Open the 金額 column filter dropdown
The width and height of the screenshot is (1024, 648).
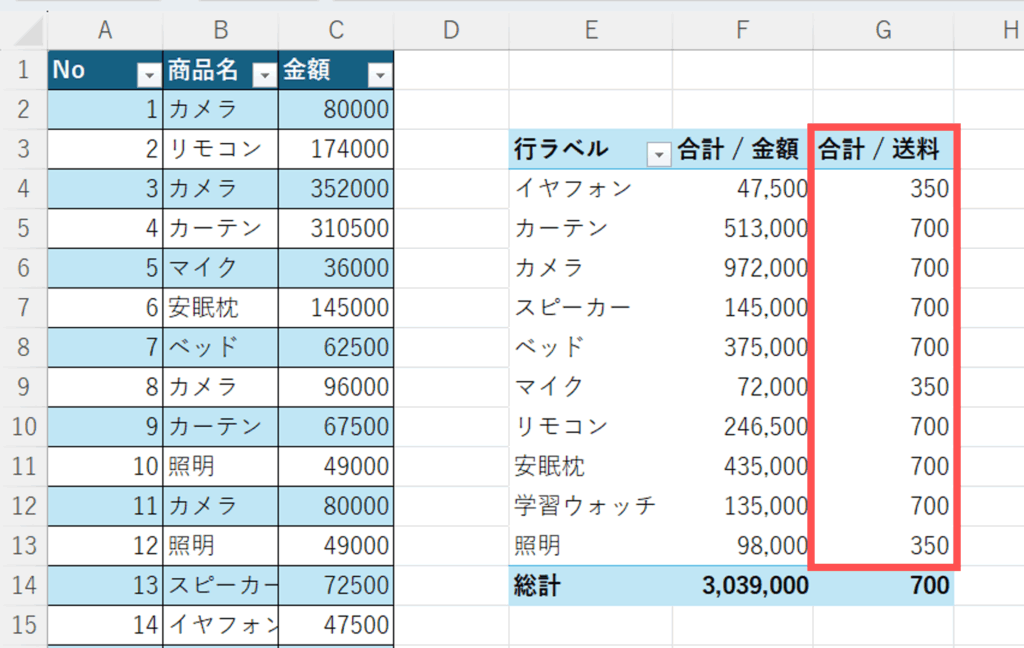click(x=380, y=75)
